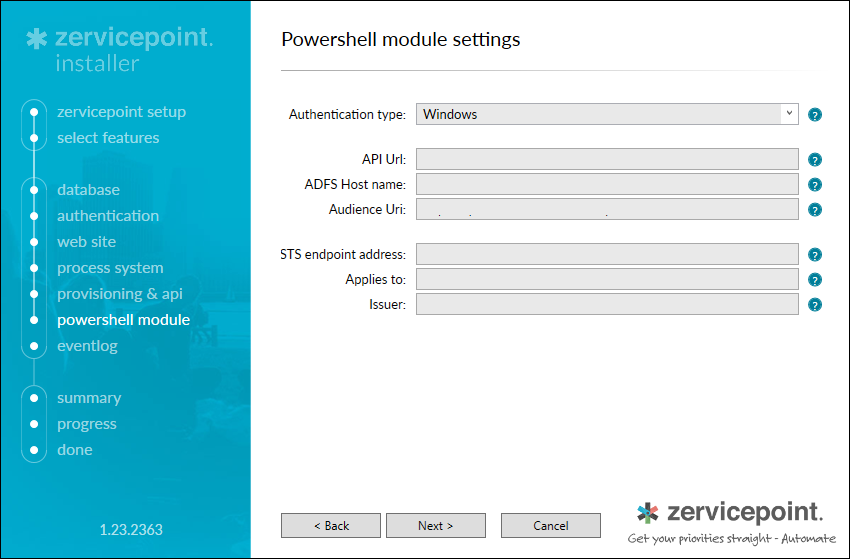
Task: Select the progress step
Action: [x=87, y=424]
